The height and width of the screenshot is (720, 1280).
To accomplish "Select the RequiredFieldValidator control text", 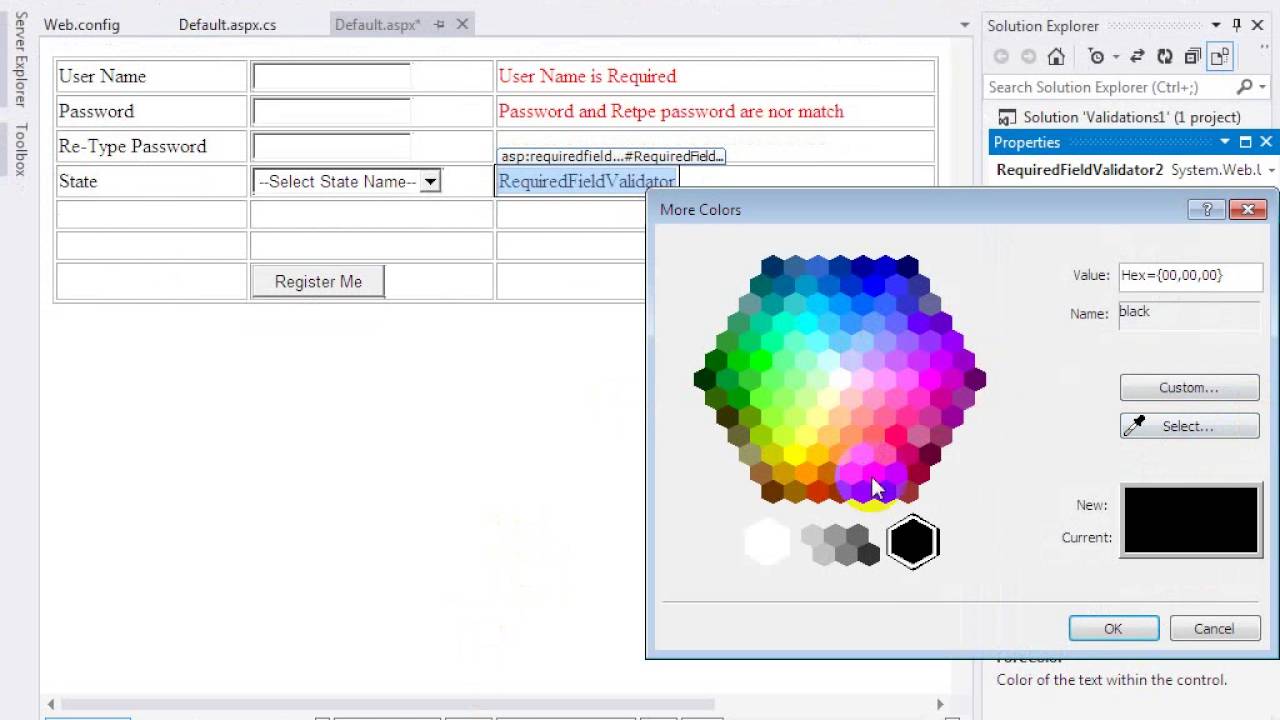I will pos(587,181).
